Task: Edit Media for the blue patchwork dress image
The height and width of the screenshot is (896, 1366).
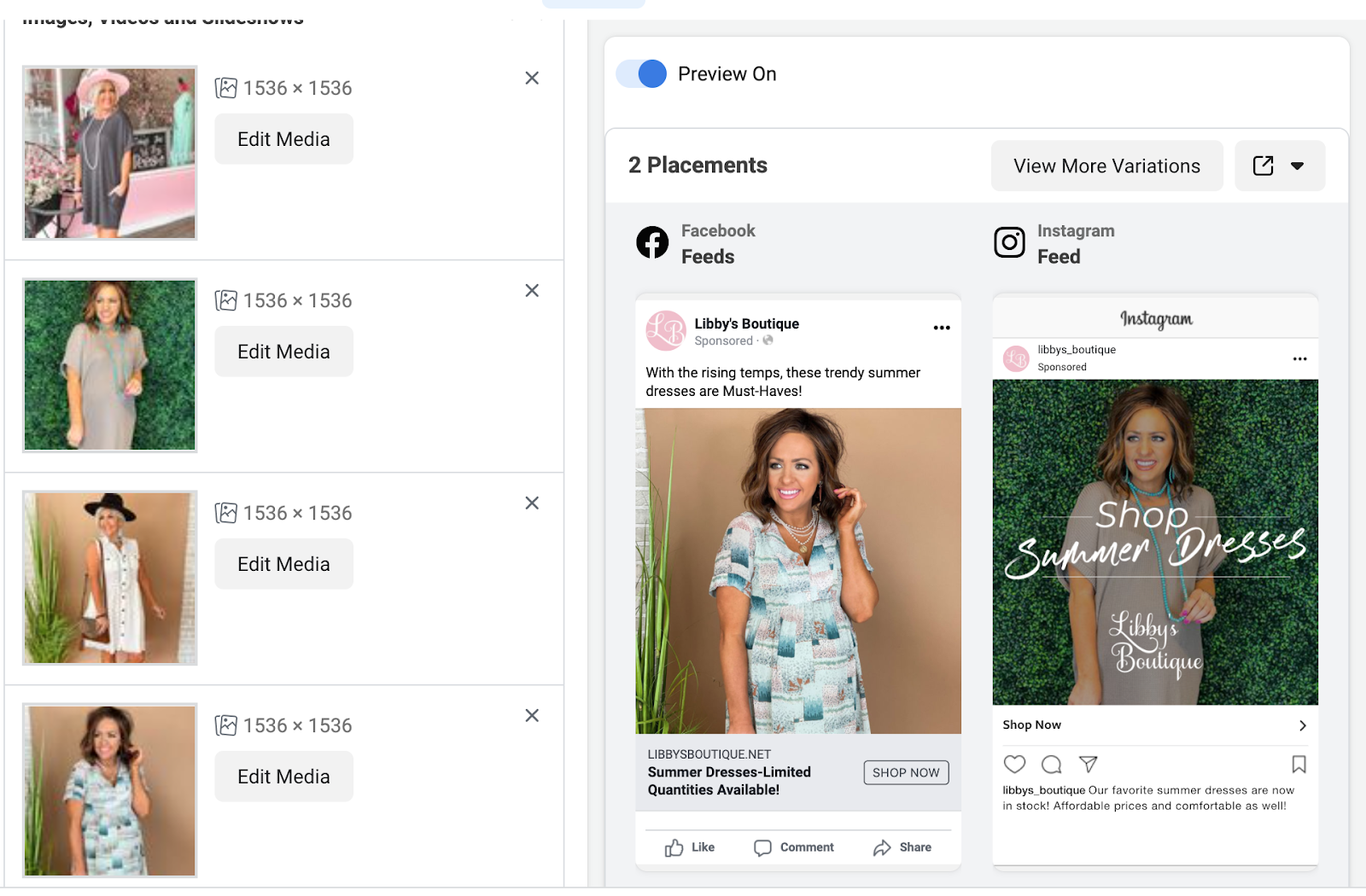Action: coord(283,777)
